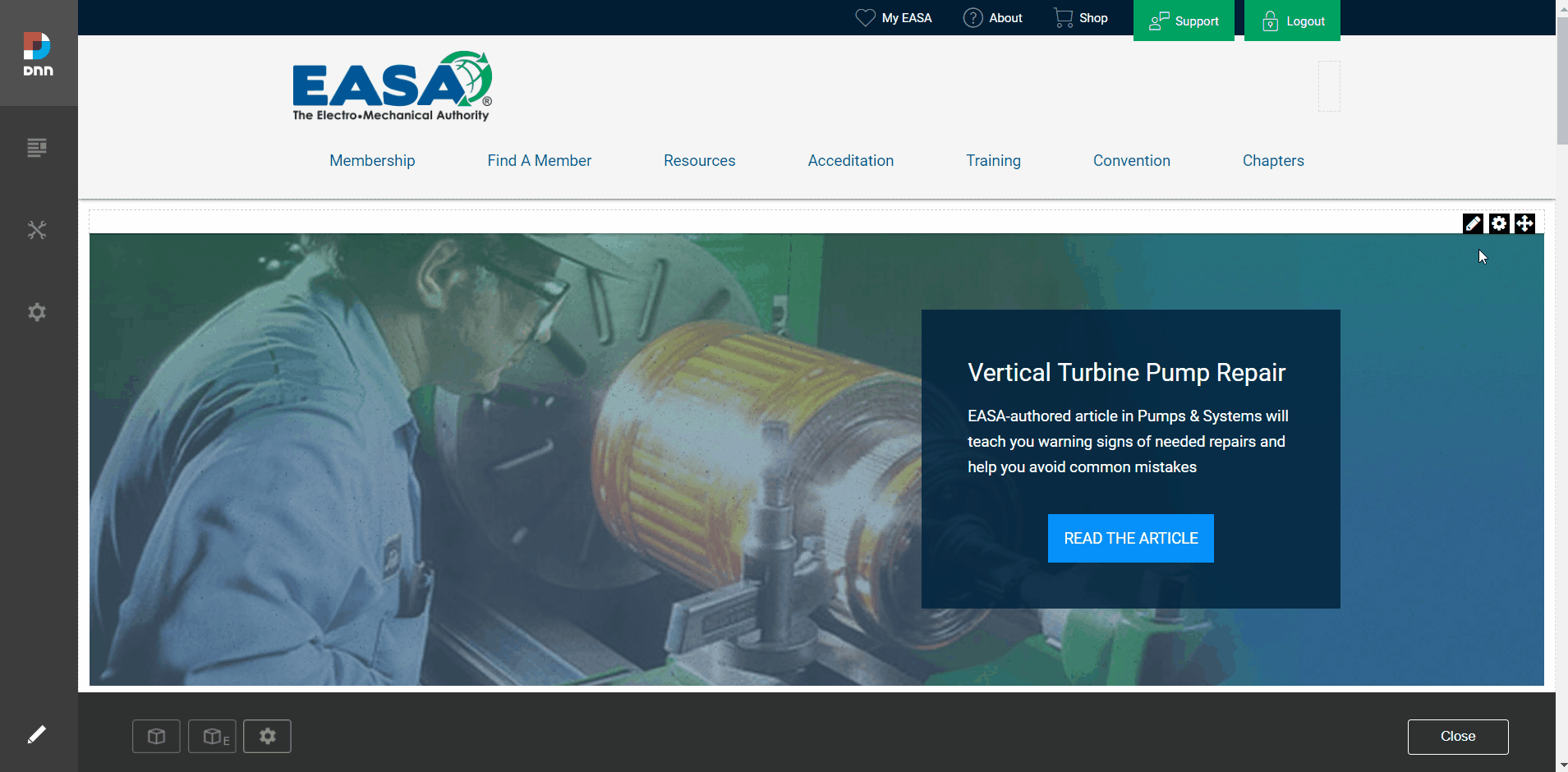Click the Vertical Turbine Pump Repair heading
Viewport: 1568px width, 772px height.
[x=1126, y=372]
